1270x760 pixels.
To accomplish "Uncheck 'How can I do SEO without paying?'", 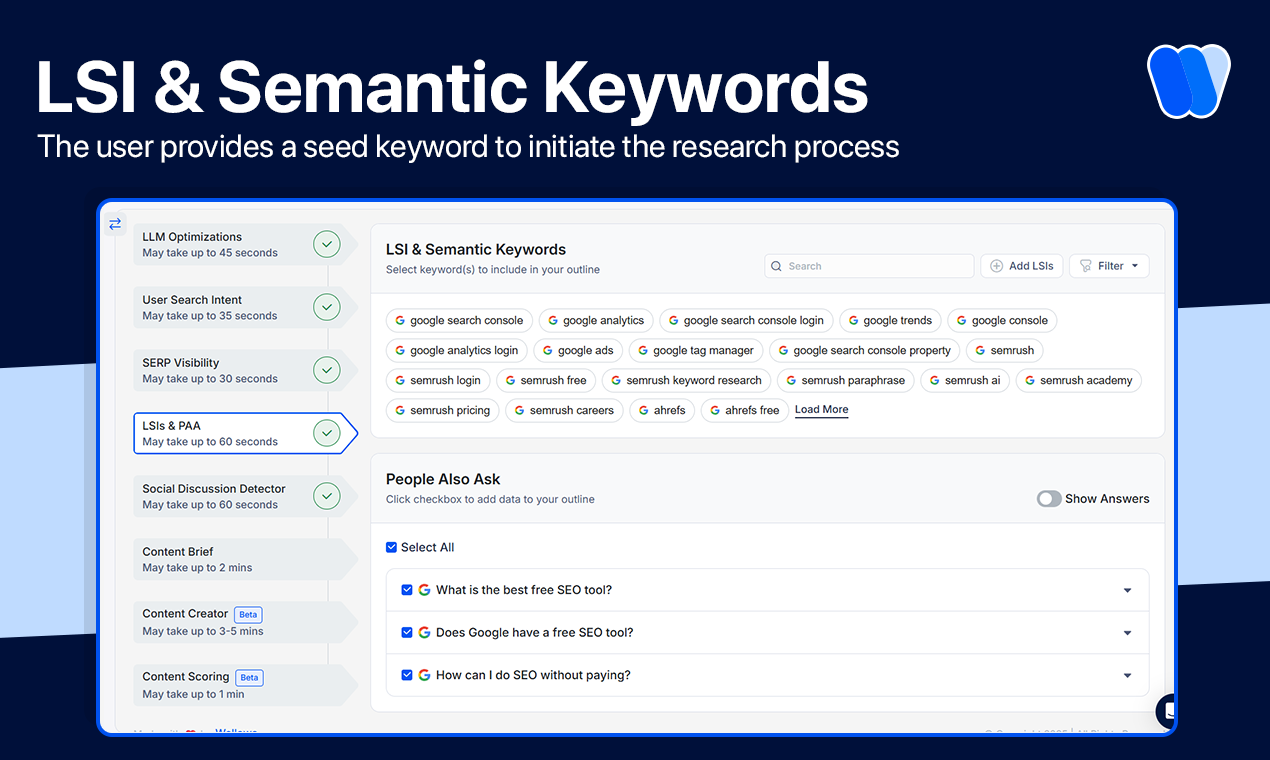I will (407, 675).
